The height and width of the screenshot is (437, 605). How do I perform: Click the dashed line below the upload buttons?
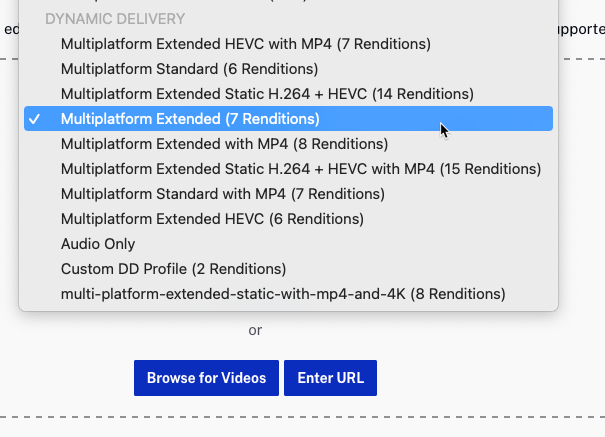click(x=300, y=417)
